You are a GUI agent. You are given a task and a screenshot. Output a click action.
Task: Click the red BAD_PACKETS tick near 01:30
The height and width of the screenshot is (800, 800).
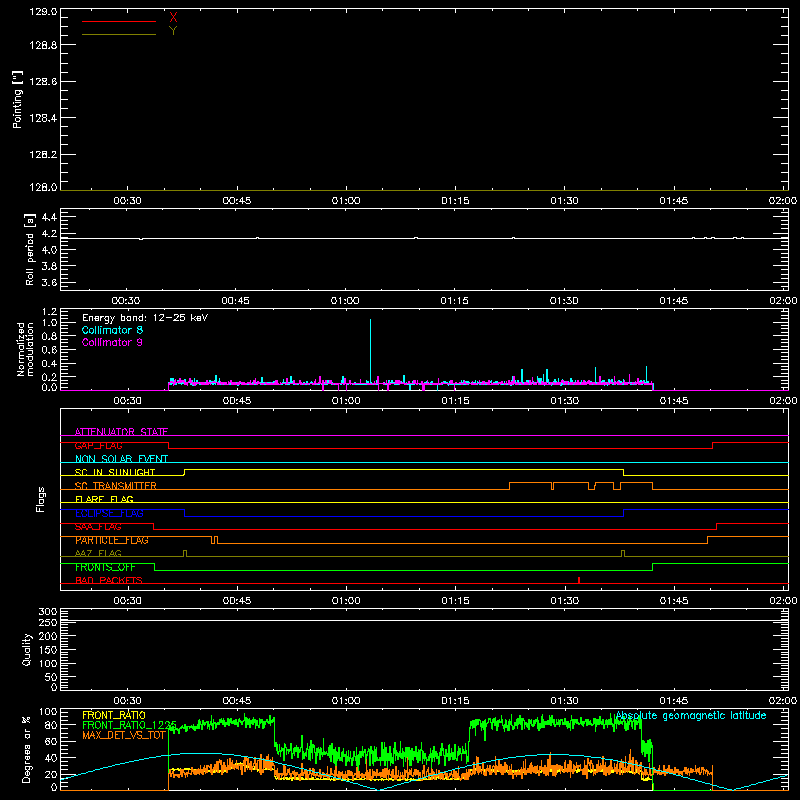click(579, 580)
